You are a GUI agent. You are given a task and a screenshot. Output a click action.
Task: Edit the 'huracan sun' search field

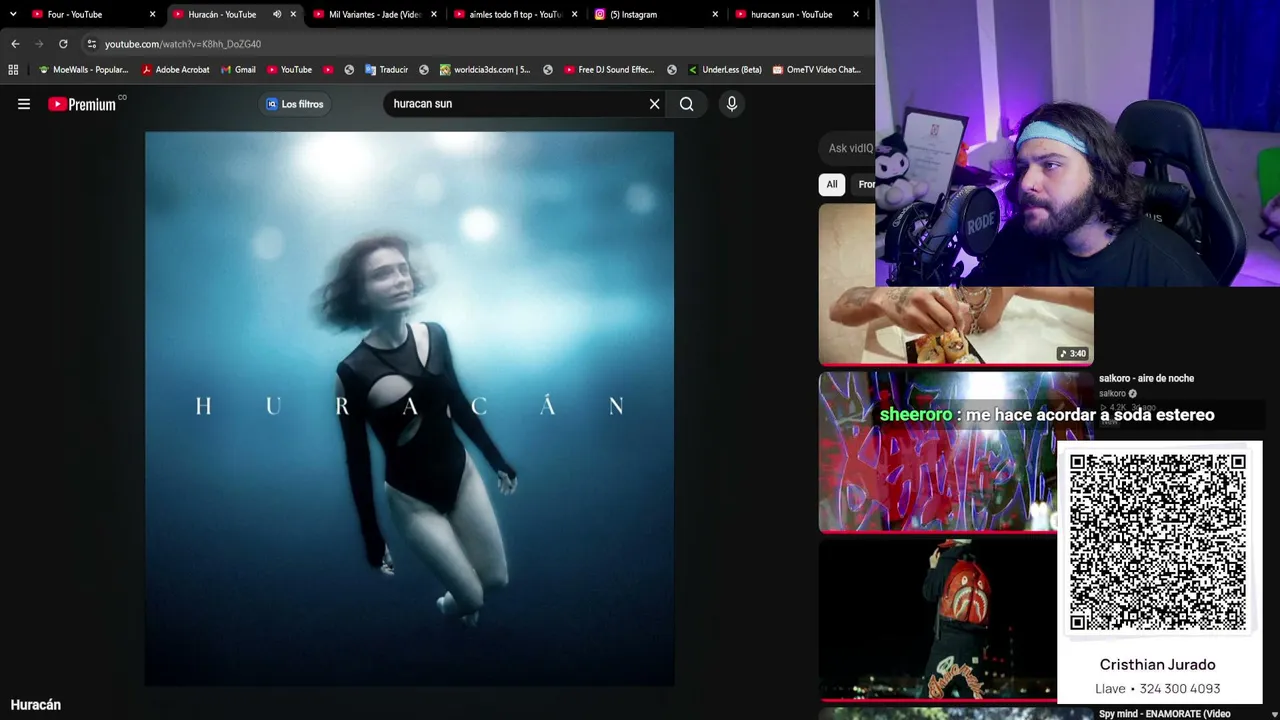516,104
